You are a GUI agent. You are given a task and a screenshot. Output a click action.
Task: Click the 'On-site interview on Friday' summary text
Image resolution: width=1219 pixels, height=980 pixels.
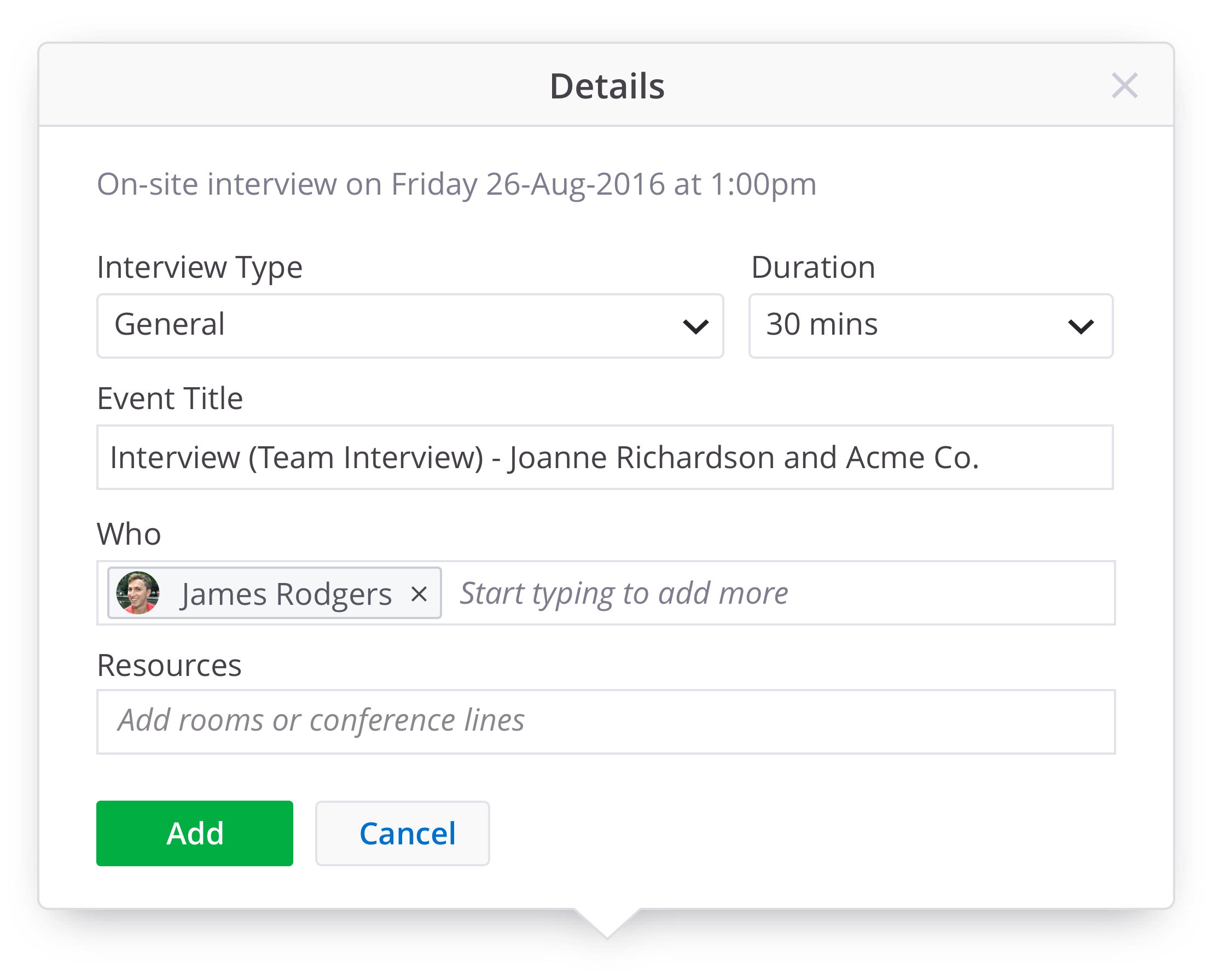[x=456, y=184]
